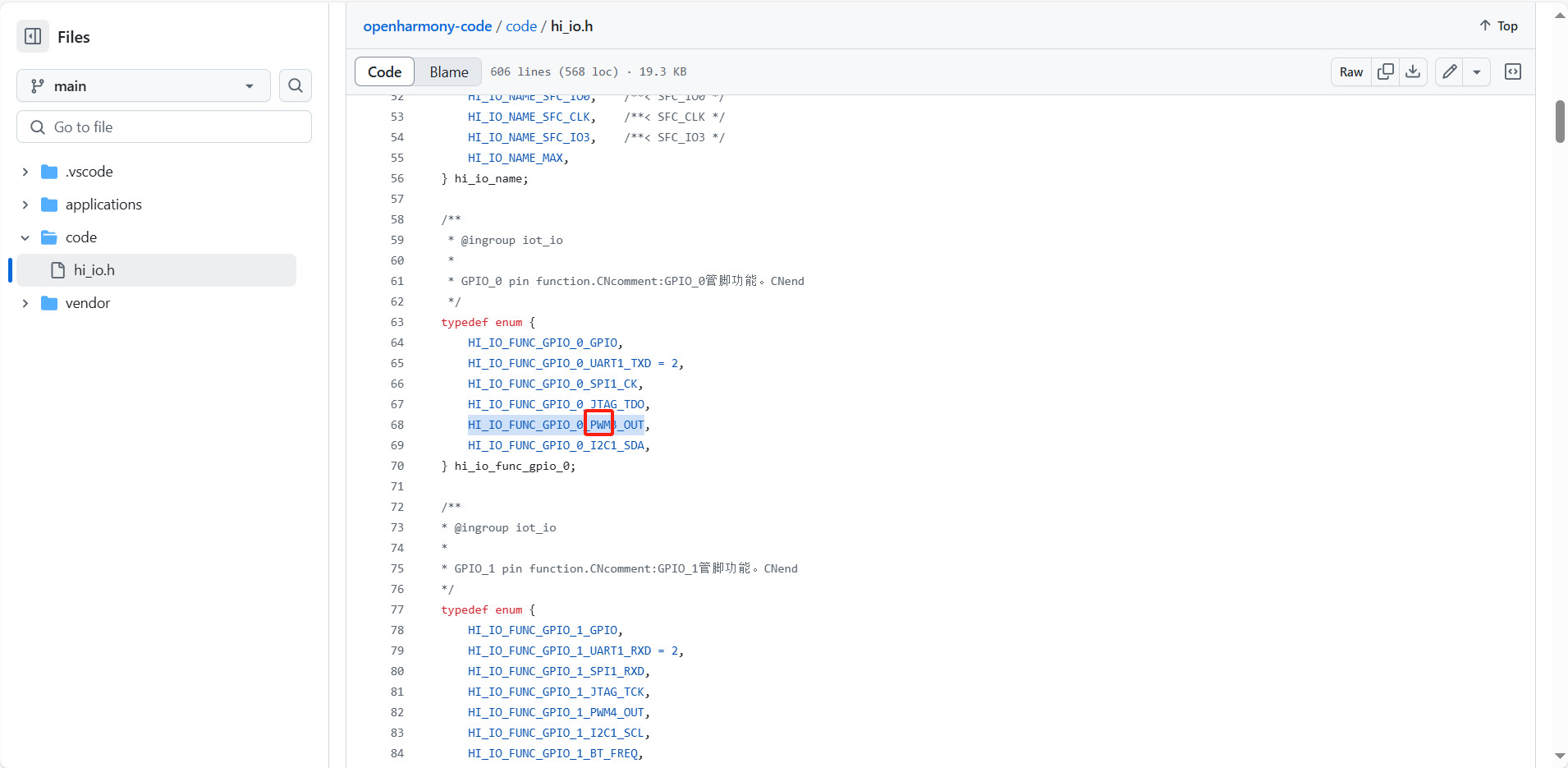The image size is (1568, 768).
Task: Switch to the Blame view
Action: pyautogui.click(x=448, y=71)
